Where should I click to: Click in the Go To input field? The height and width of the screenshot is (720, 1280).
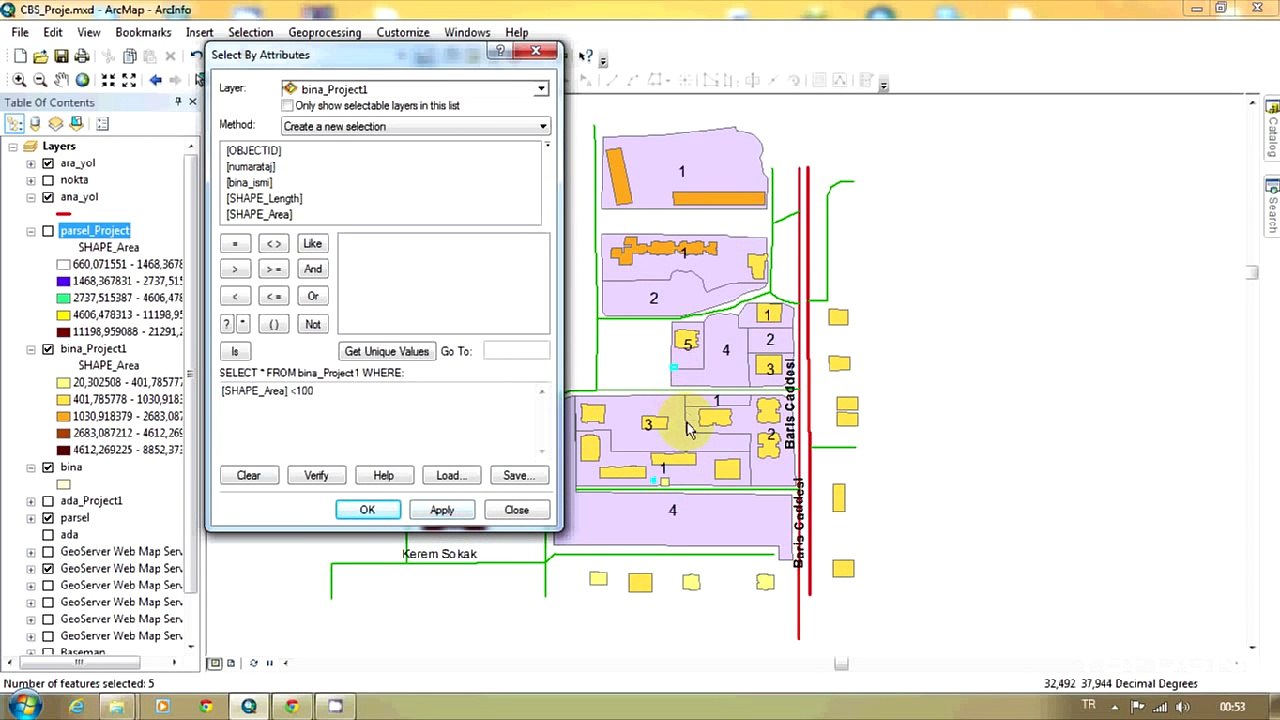(x=516, y=351)
